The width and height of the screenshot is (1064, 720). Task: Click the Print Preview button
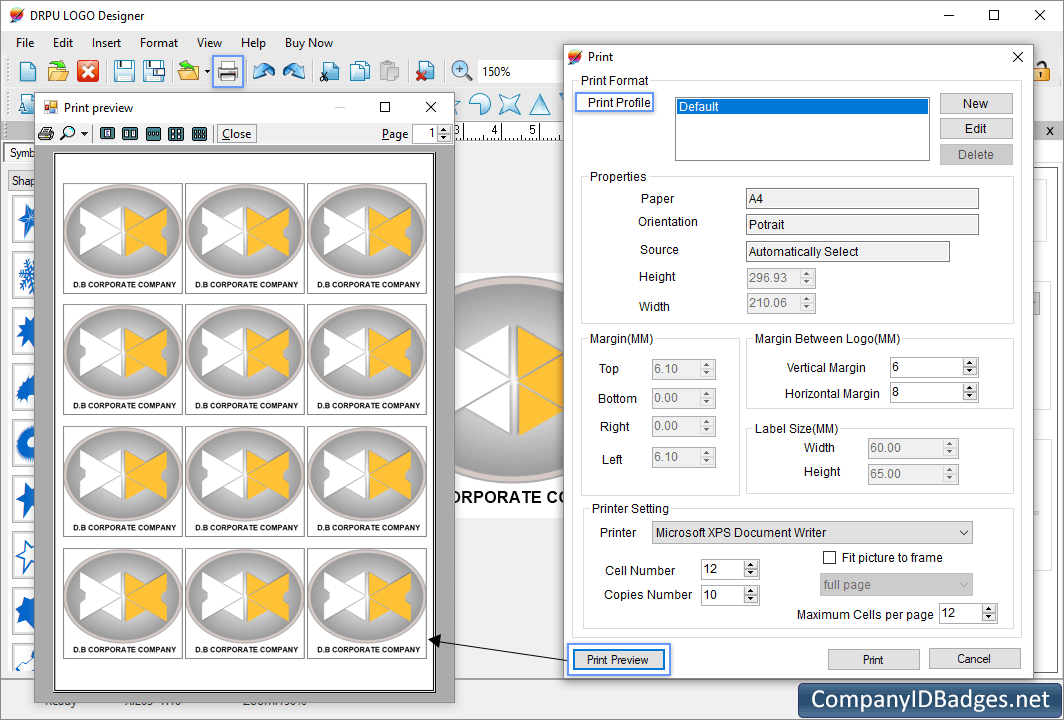point(618,660)
